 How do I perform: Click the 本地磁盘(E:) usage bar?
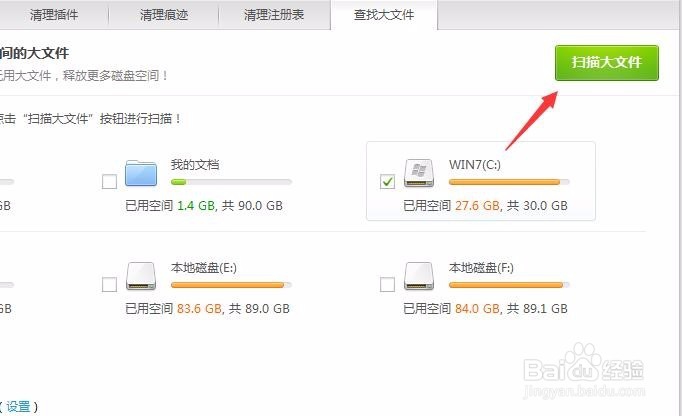pyautogui.click(x=231, y=285)
